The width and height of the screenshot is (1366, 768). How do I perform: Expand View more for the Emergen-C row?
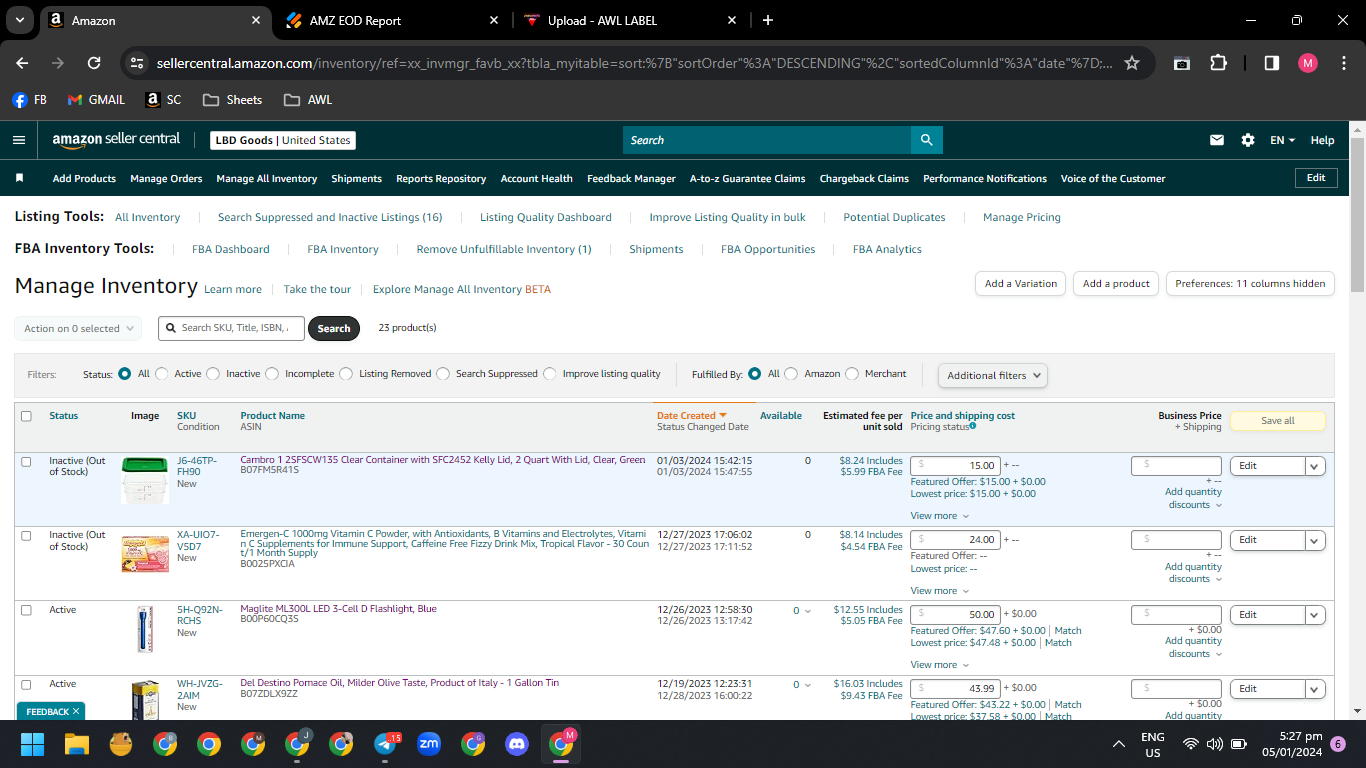pos(940,591)
